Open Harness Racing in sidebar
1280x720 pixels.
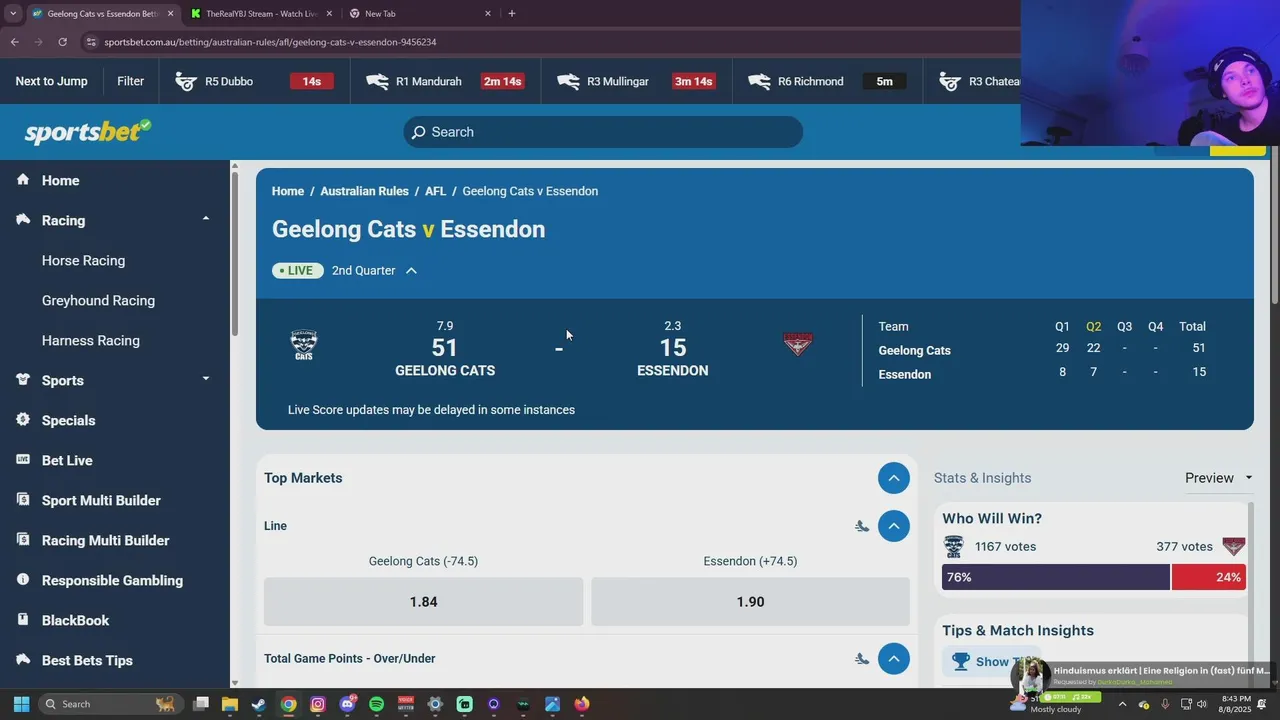[x=90, y=340]
